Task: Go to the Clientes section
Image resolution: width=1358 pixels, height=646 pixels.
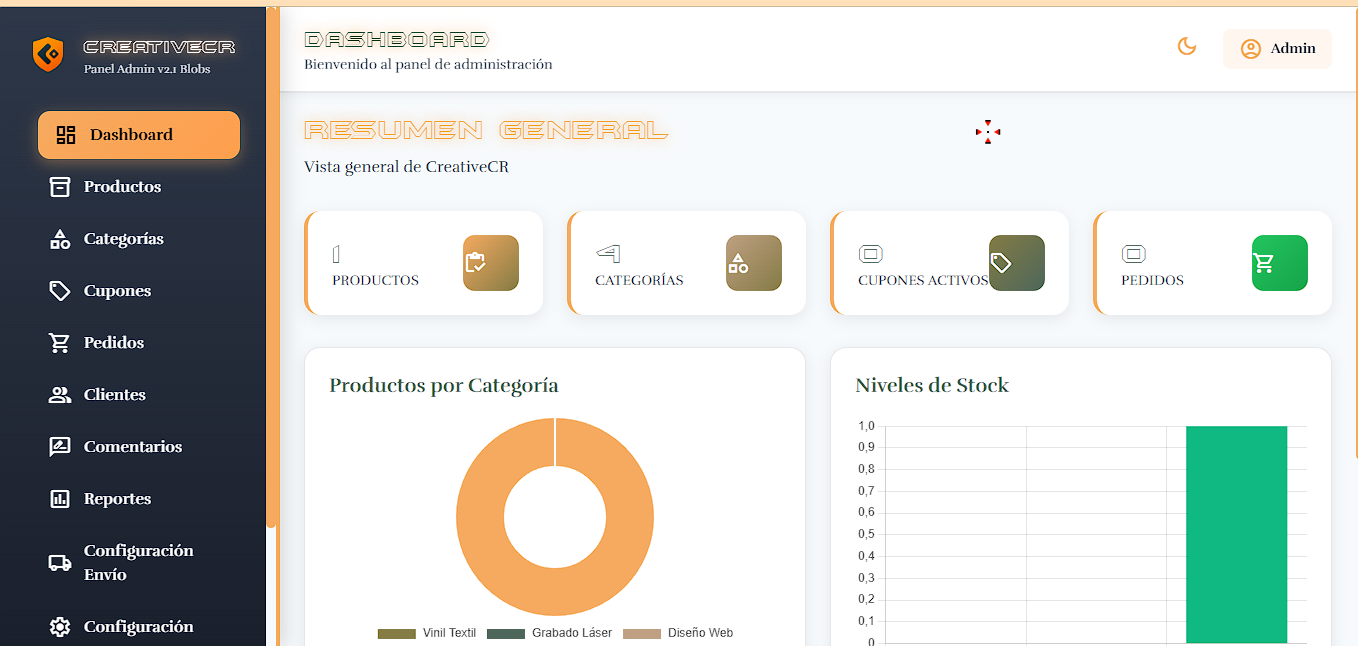Action: point(114,395)
